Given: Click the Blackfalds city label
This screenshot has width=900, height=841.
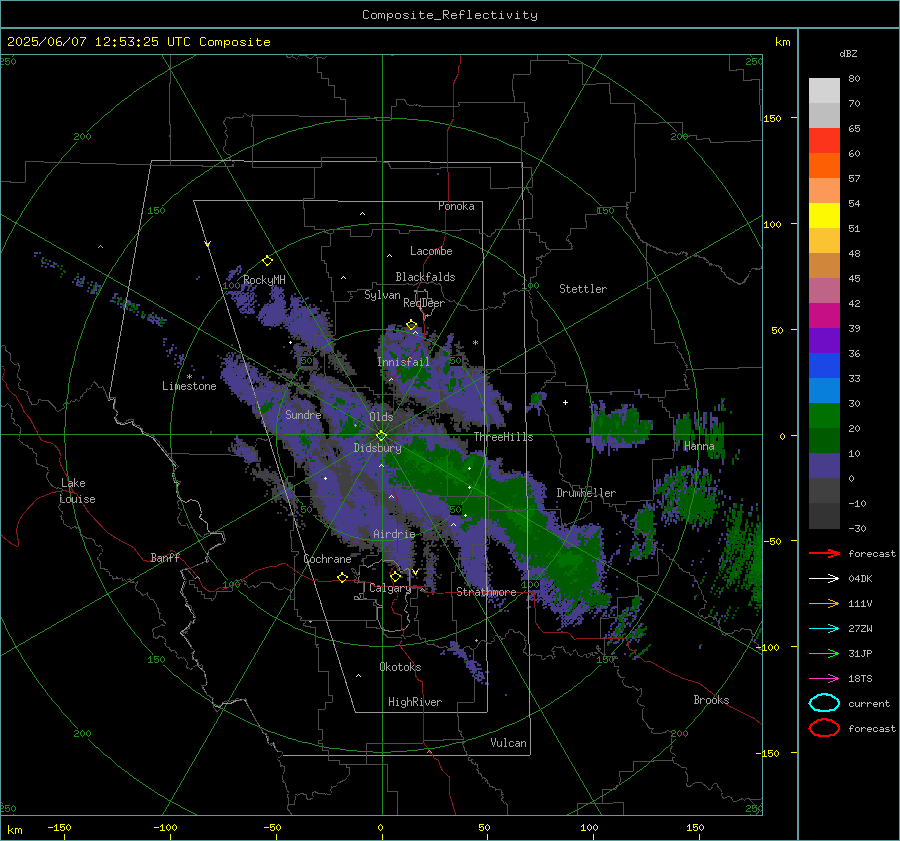Looking at the screenshot, I should point(425,277).
